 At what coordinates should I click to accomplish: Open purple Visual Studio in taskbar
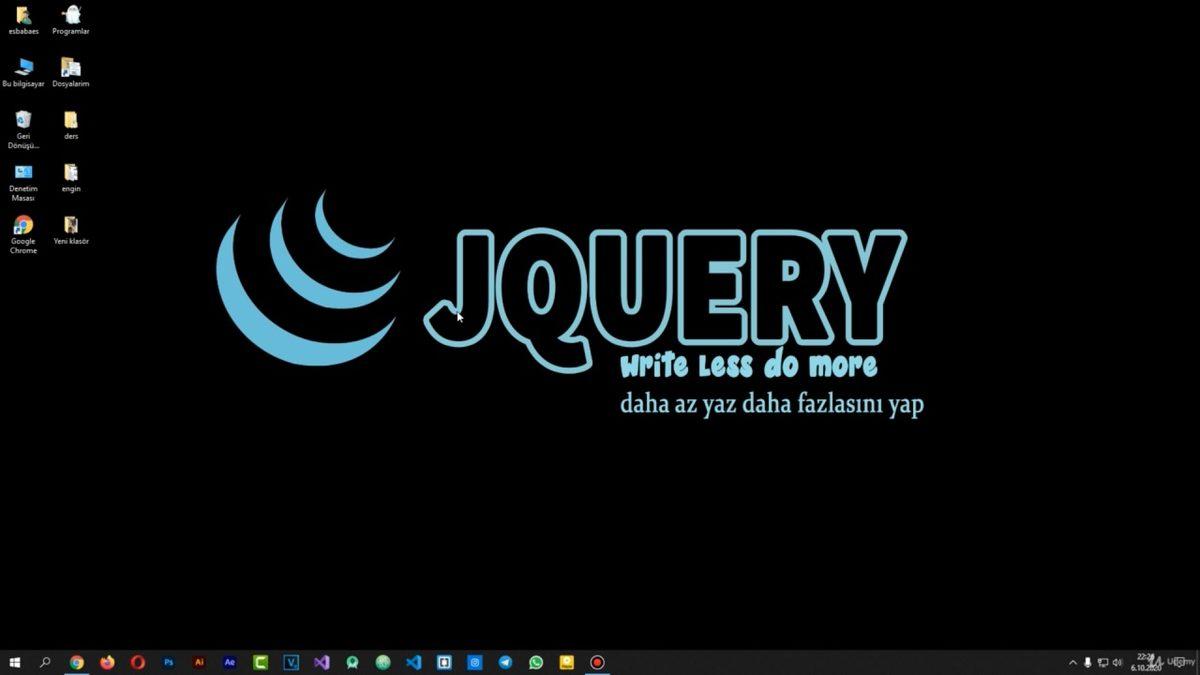click(x=321, y=662)
